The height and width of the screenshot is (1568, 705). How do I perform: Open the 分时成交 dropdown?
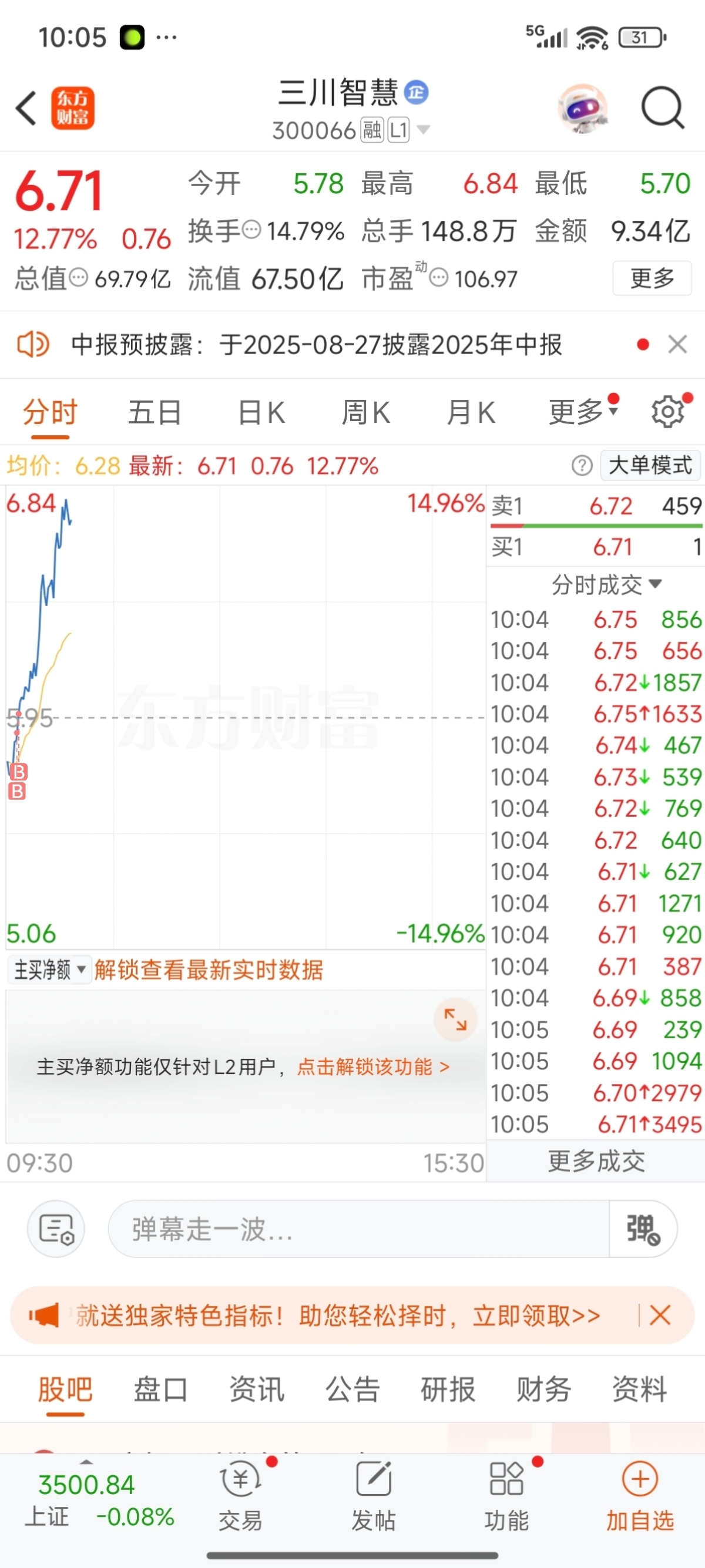pyautogui.click(x=606, y=585)
